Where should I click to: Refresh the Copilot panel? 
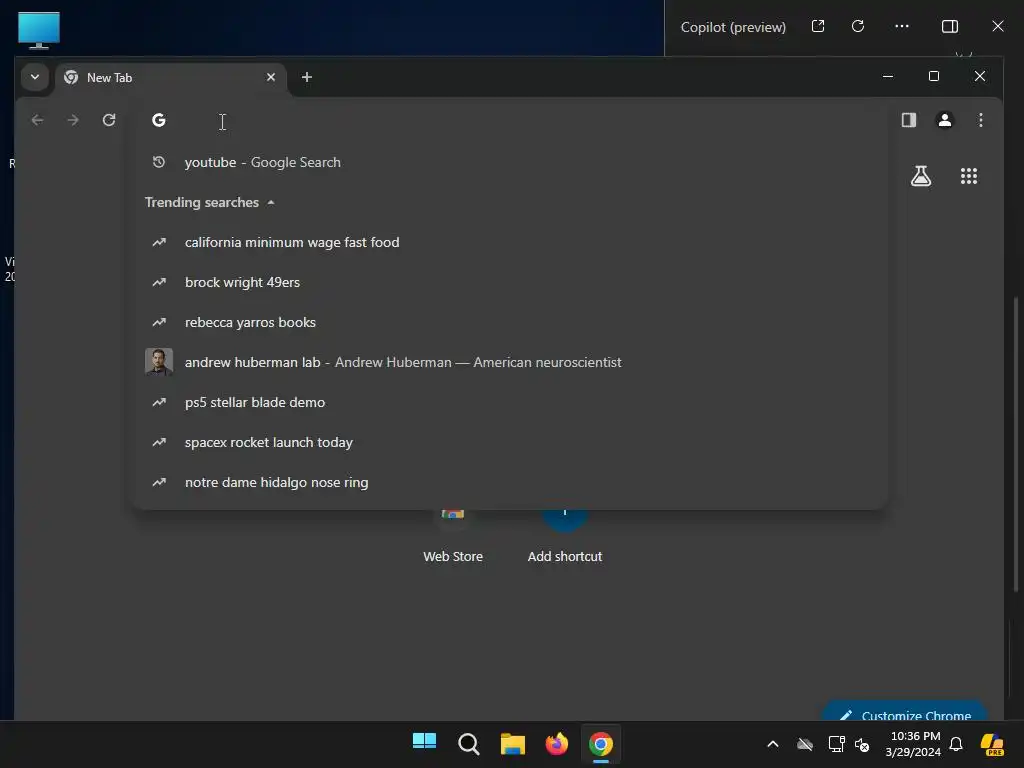click(x=858, y=26)
